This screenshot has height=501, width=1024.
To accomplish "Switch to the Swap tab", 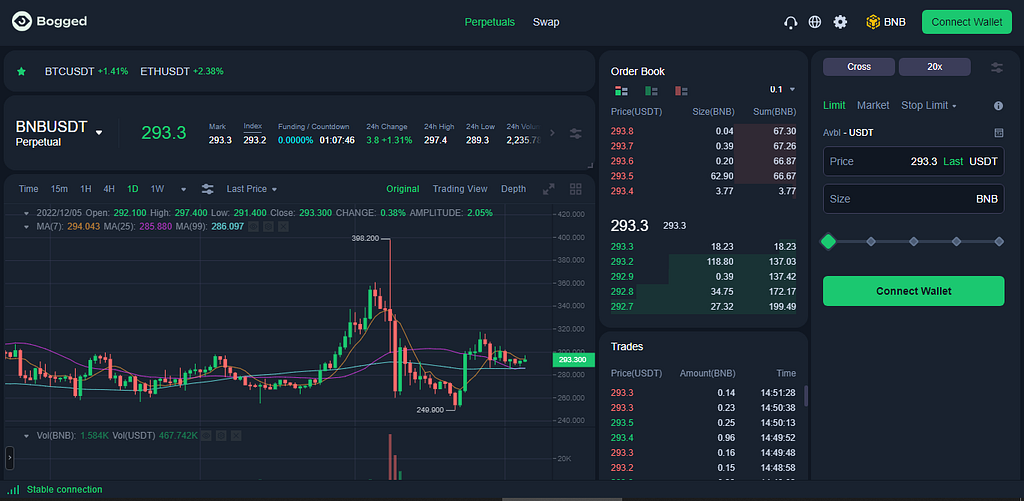I will [x=546, y=22].
